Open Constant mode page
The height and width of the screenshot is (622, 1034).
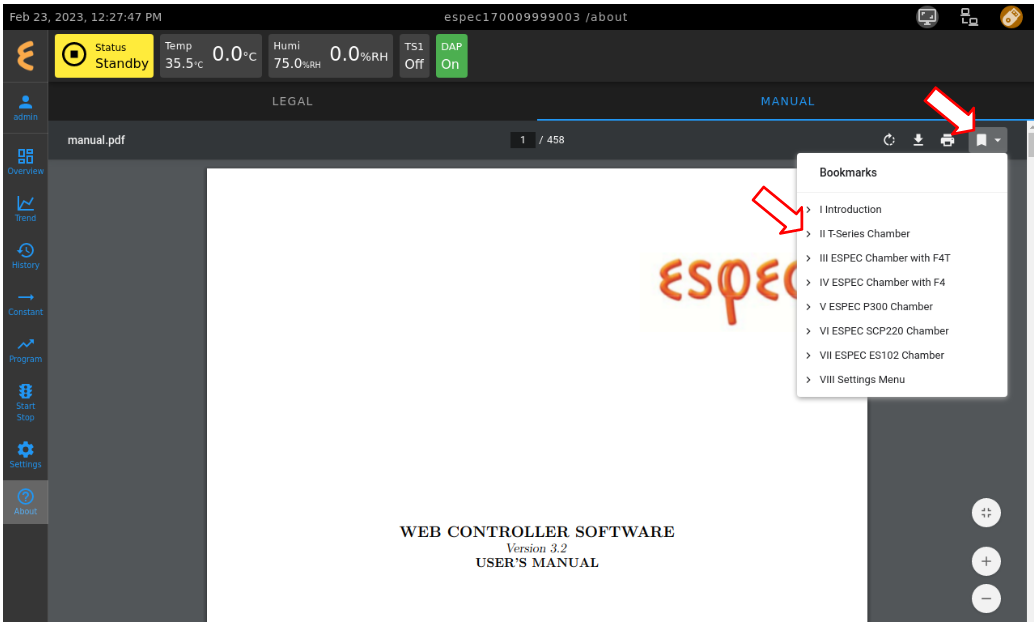coord(25,303)
